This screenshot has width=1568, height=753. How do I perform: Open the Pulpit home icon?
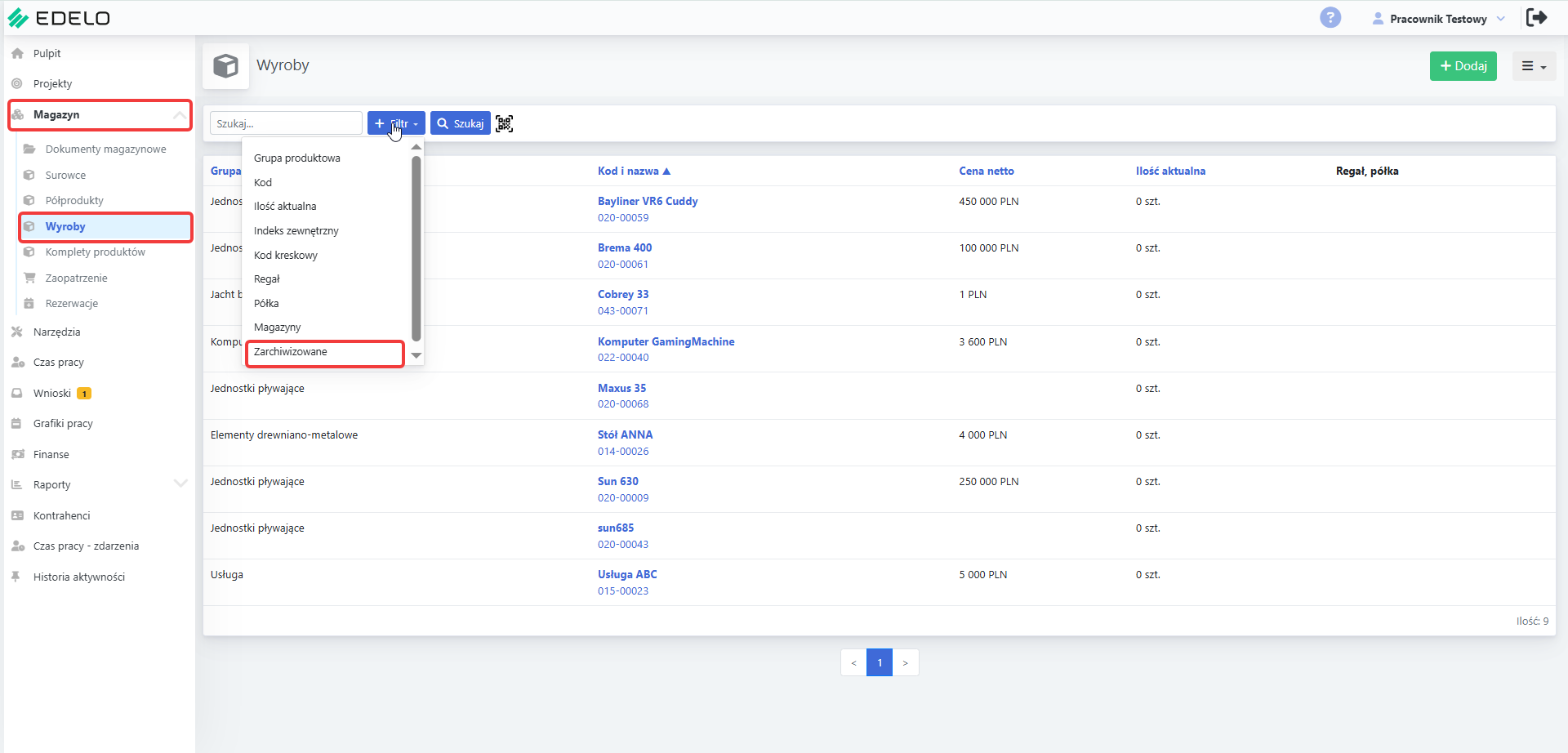17,53
